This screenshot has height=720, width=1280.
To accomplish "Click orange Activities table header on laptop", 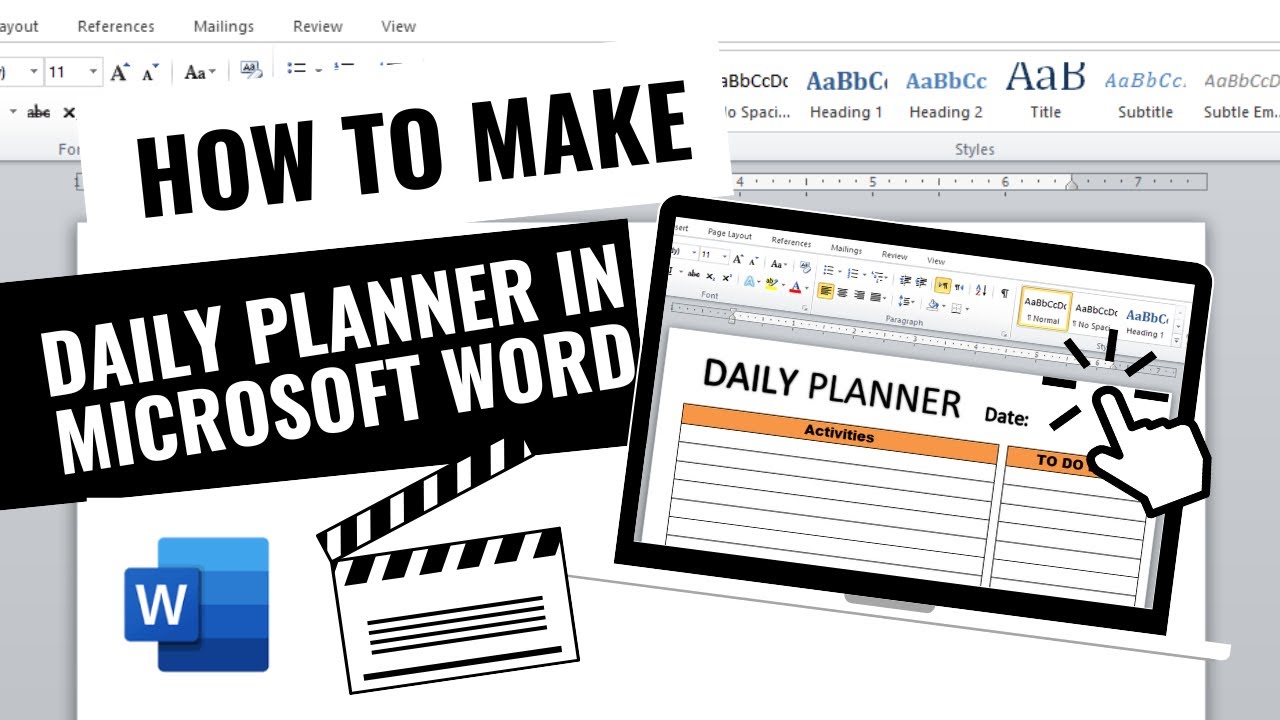I will pos(839,434).
